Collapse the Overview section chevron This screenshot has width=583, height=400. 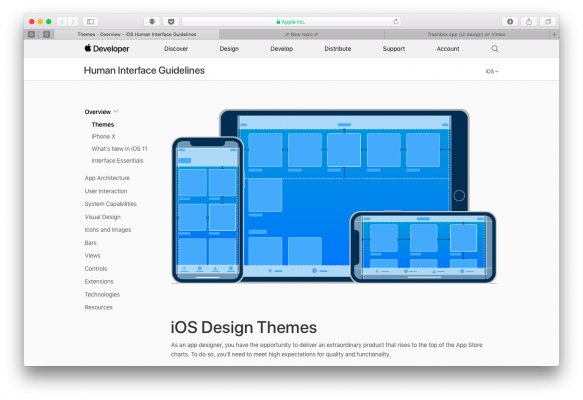116,112
